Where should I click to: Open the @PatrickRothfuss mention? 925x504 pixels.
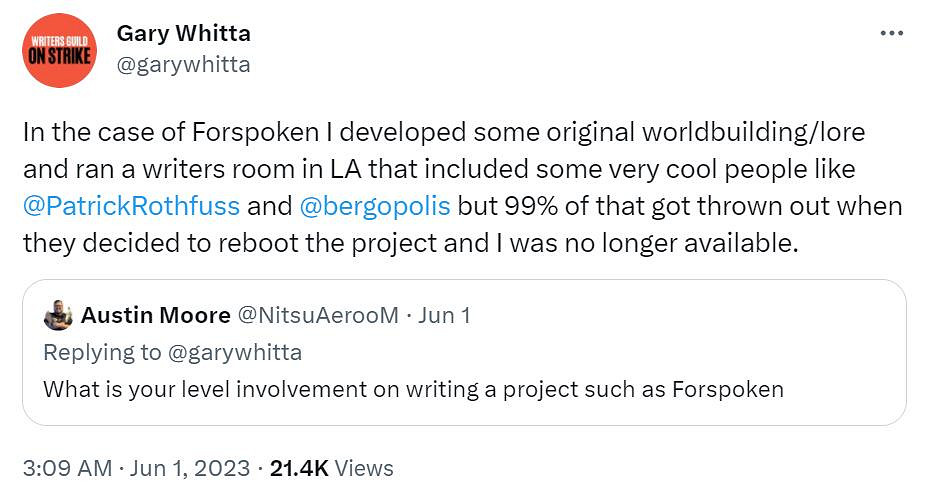[x=131, y=207]
